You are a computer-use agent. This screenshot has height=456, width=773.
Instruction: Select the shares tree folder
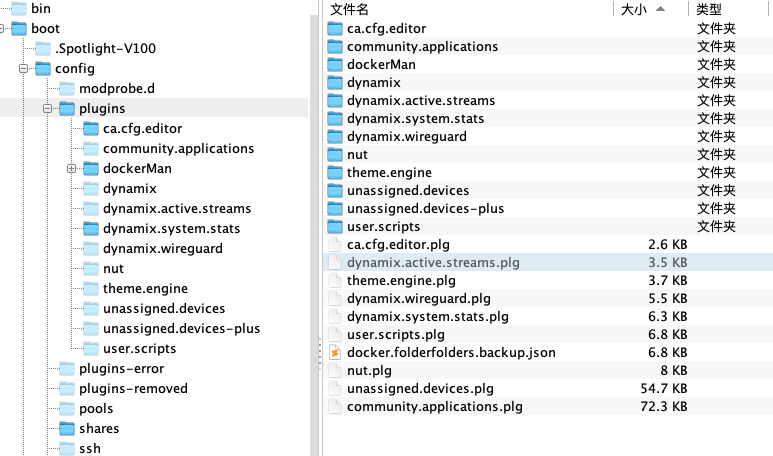click(99, 429)
